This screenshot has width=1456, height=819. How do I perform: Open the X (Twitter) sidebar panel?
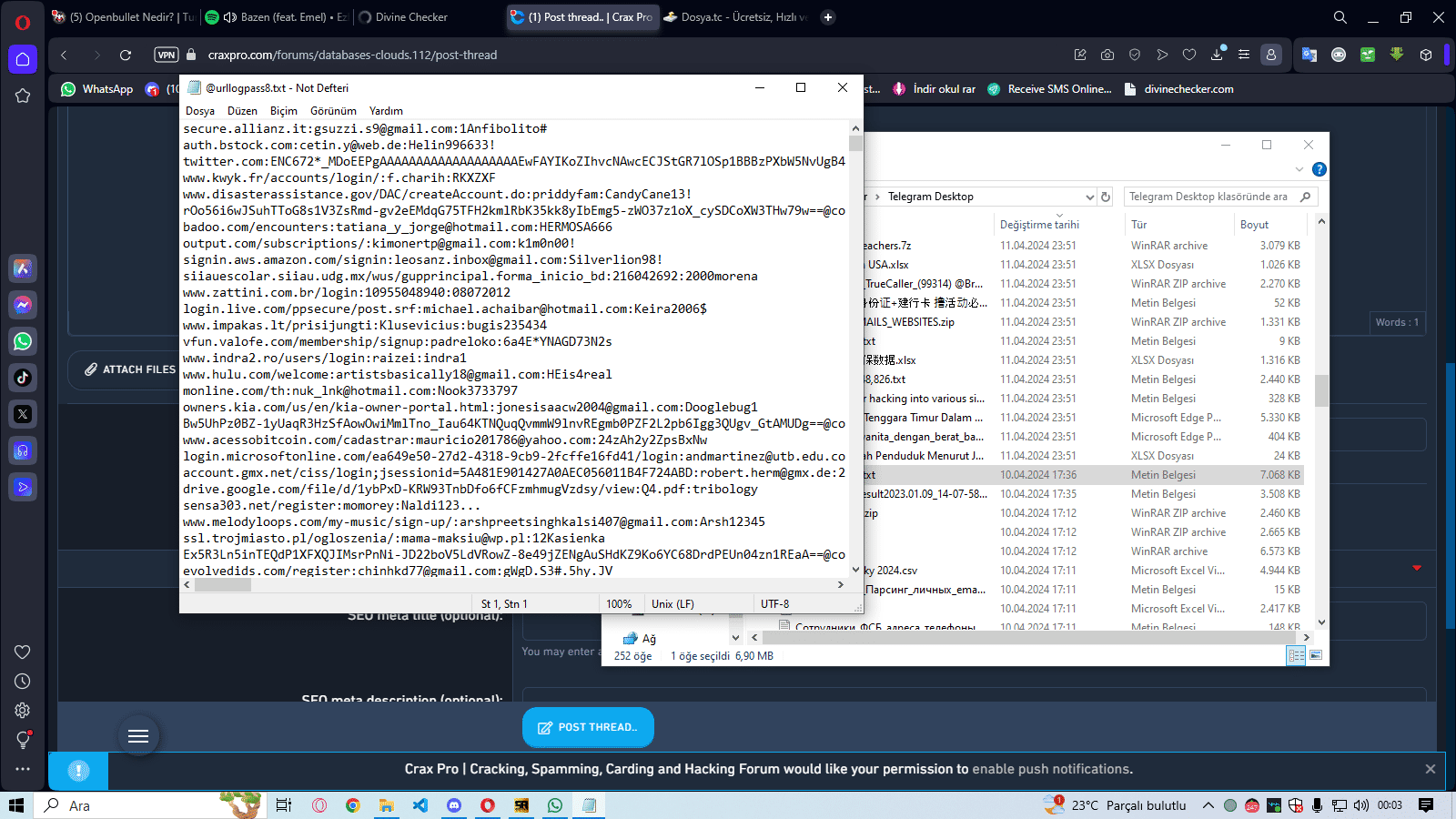(23, 414)
